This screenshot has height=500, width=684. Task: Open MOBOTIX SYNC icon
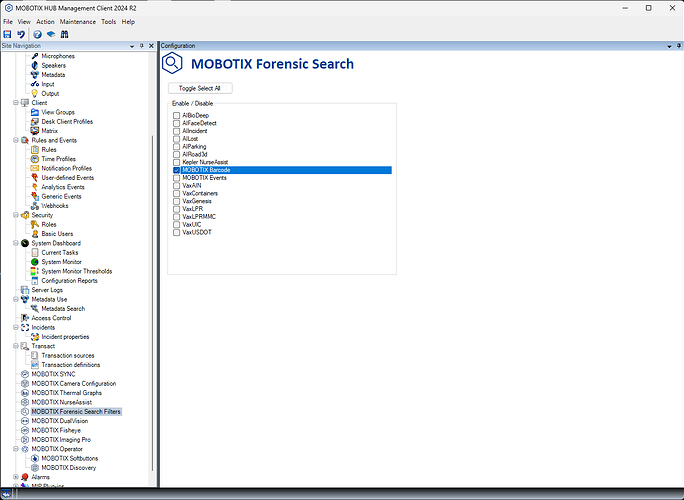coord(25,374)
